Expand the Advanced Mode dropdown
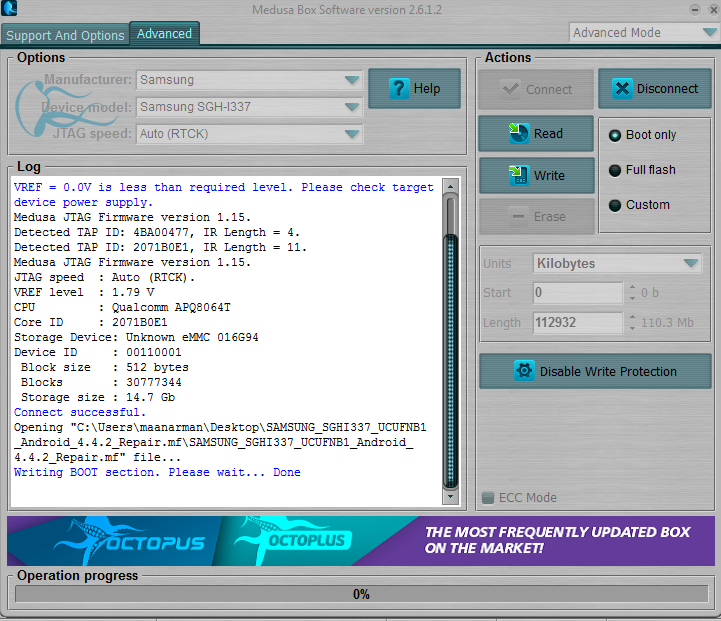 pos(643,33)
